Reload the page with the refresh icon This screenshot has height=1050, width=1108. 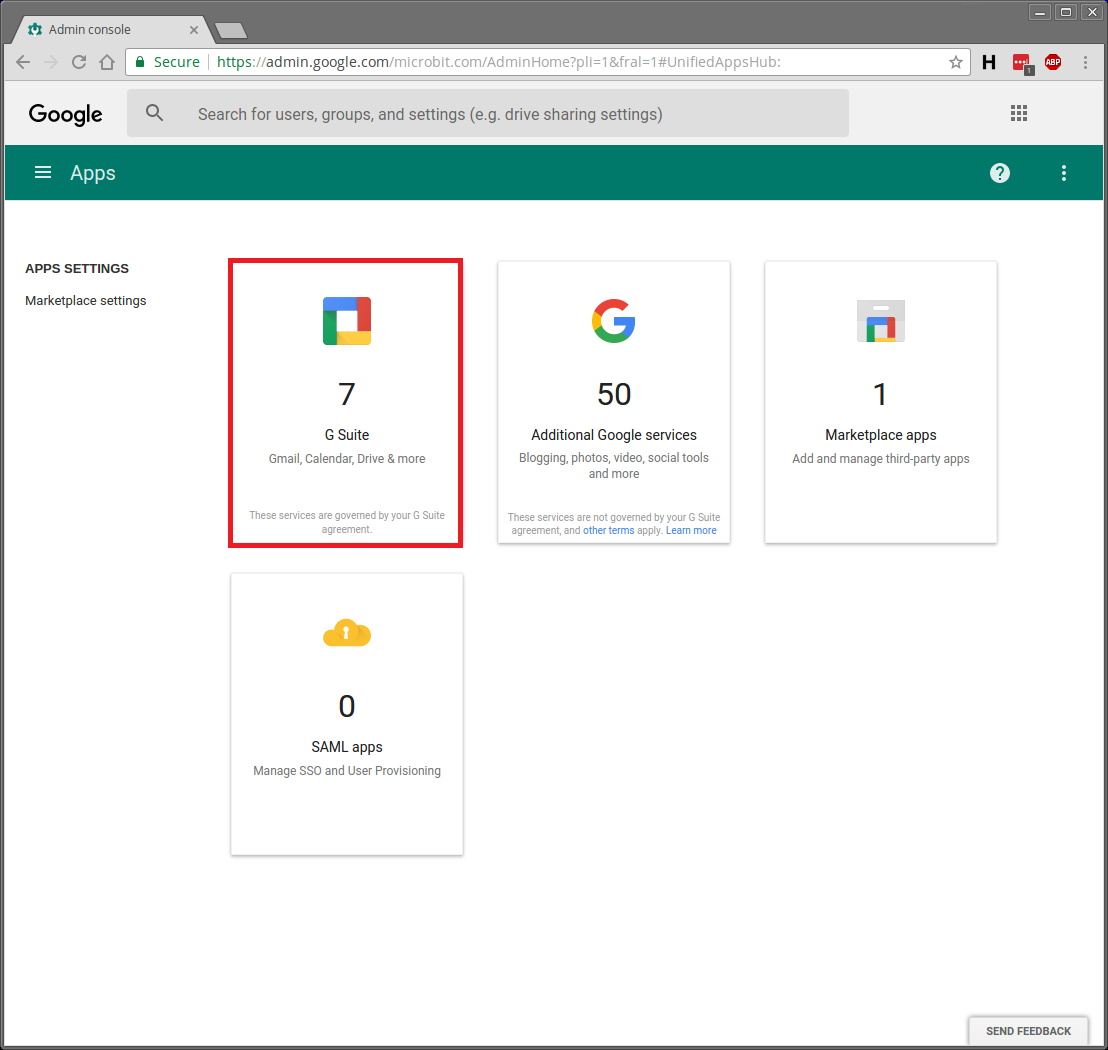pos(79,62)
